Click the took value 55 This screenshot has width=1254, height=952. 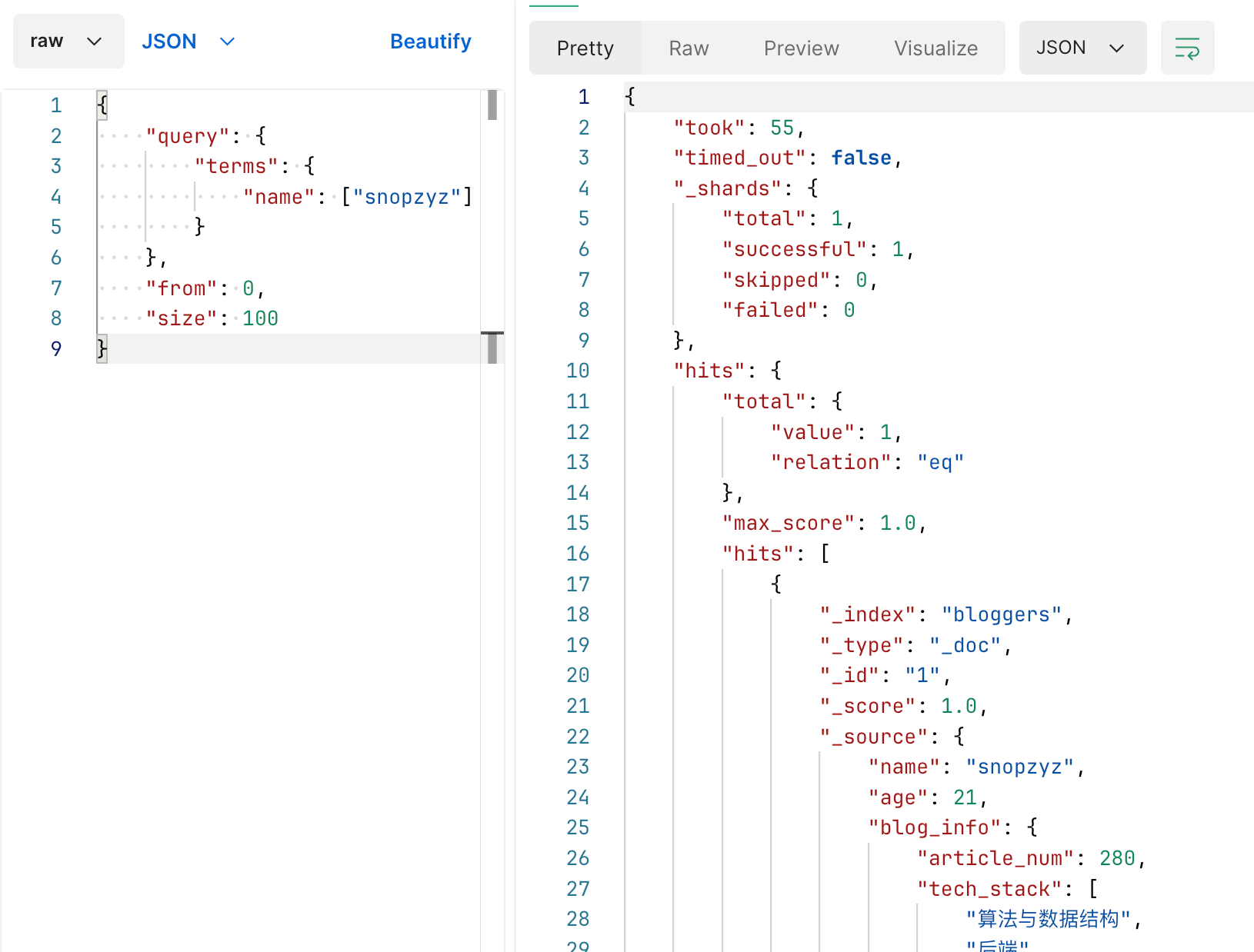coord(782,128)
